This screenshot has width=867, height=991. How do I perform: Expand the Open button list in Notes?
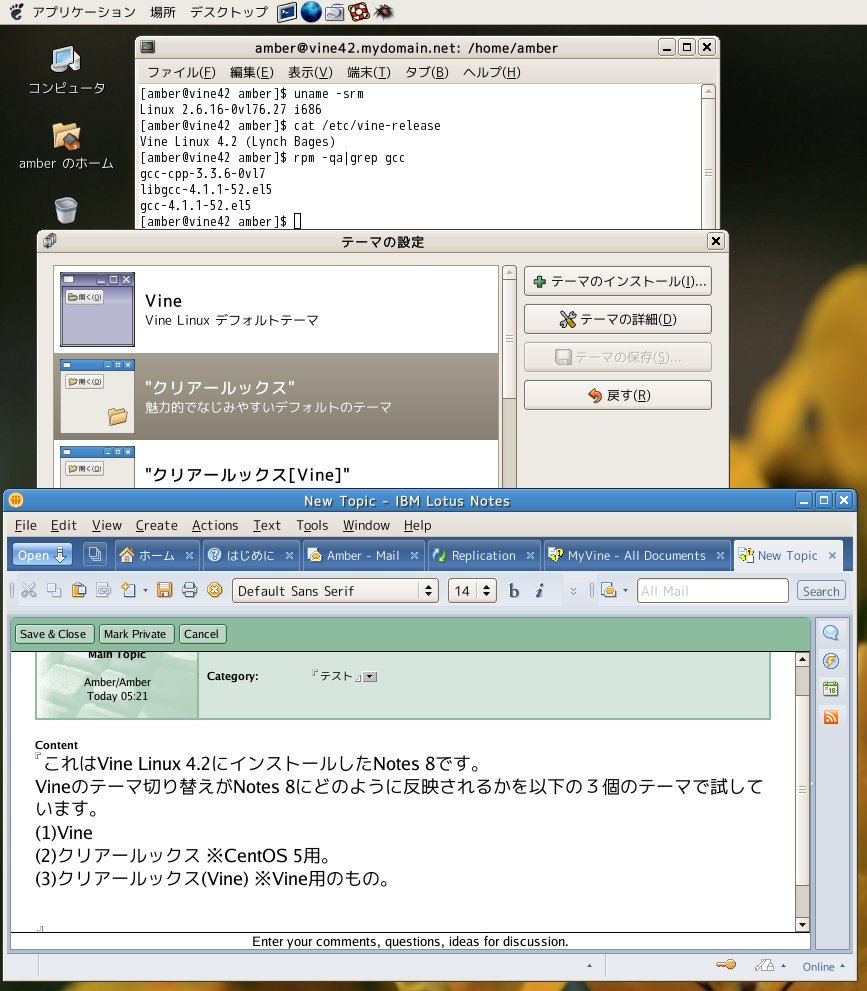[42, 555]
